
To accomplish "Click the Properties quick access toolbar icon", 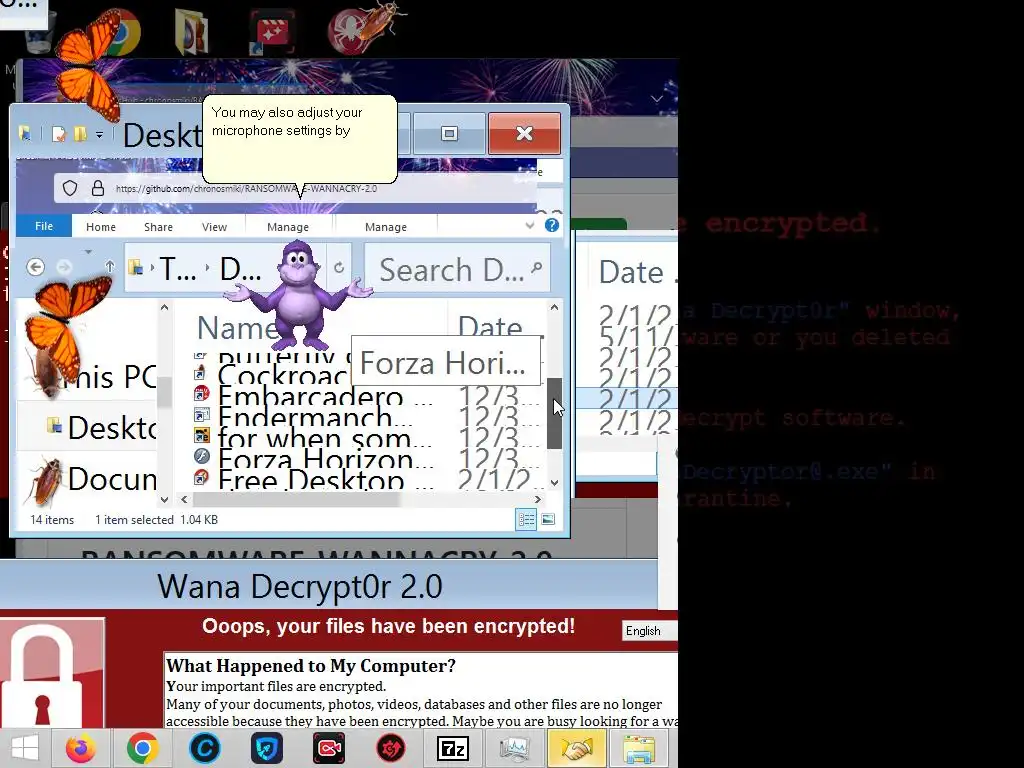I will [58, 134].
